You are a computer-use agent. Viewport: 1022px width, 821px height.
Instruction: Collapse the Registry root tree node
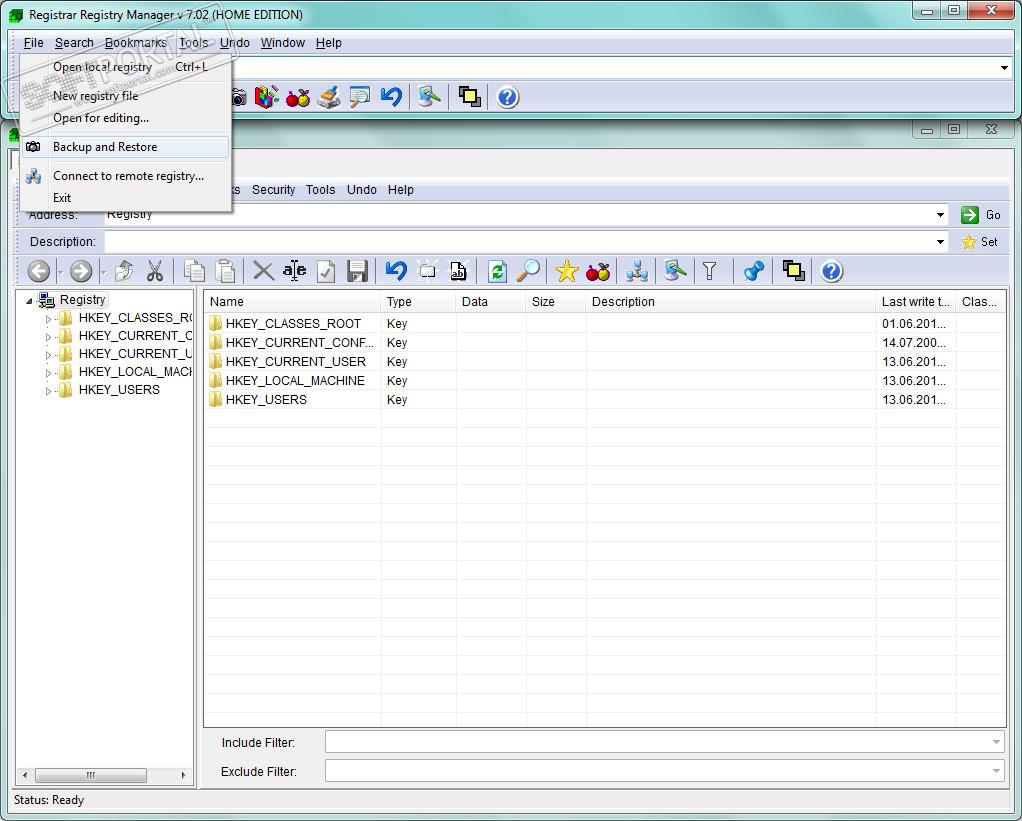coord(29,301)
